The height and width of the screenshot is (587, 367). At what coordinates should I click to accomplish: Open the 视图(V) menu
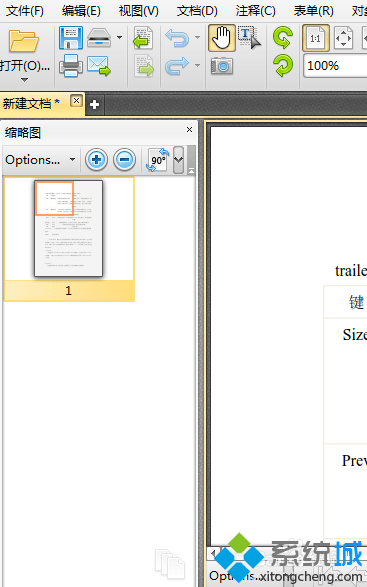138,10
